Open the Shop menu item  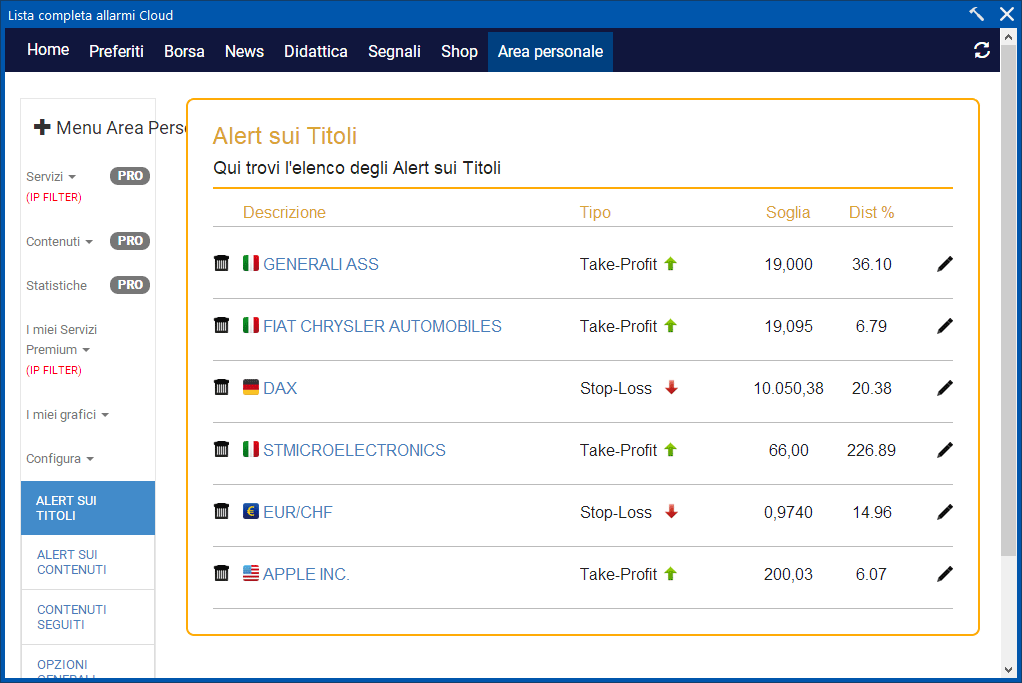click(460, 51)
